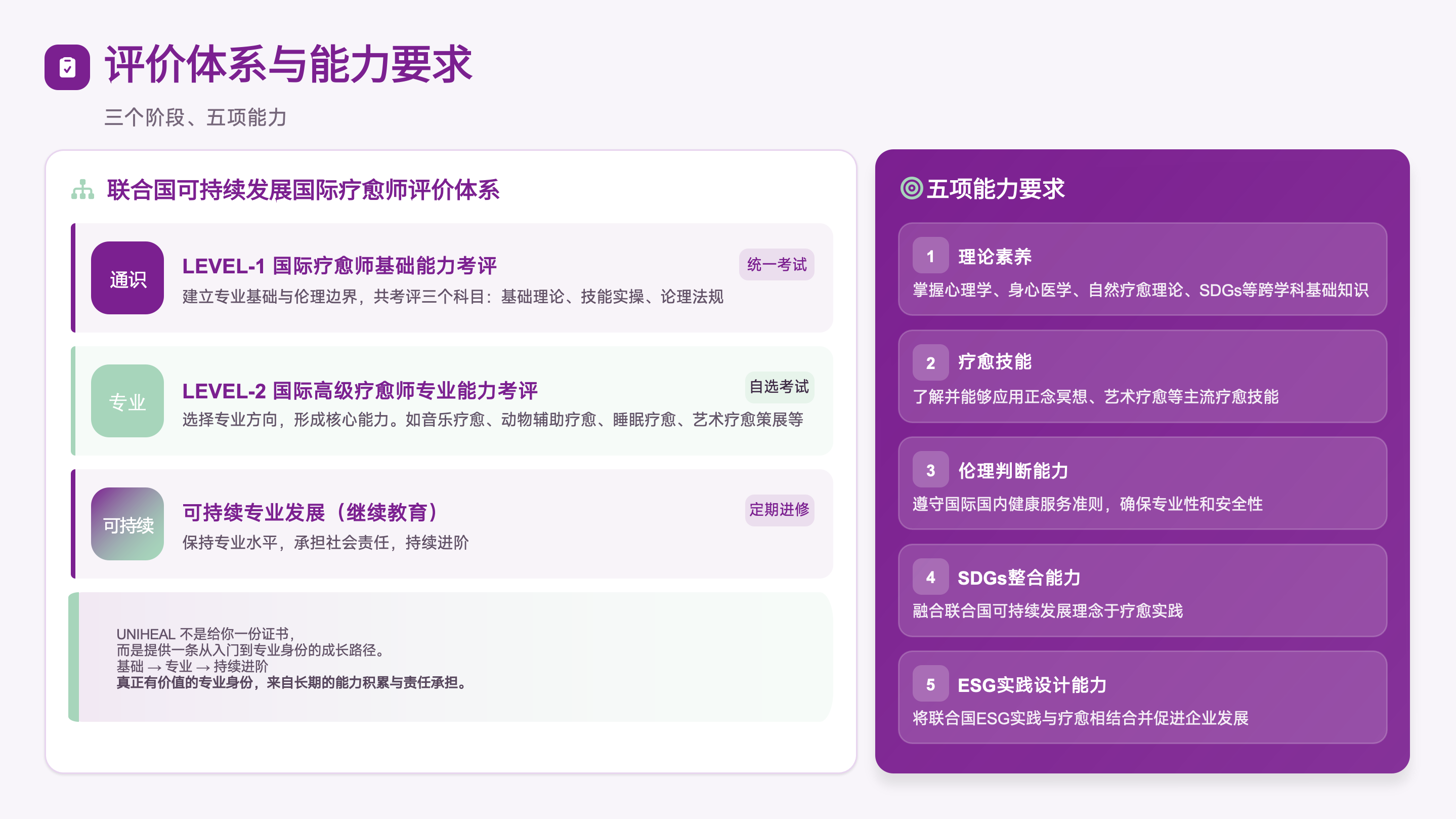Click the heading 联合国可持续发展国际疗愈师评价体系

coord(303,190)
